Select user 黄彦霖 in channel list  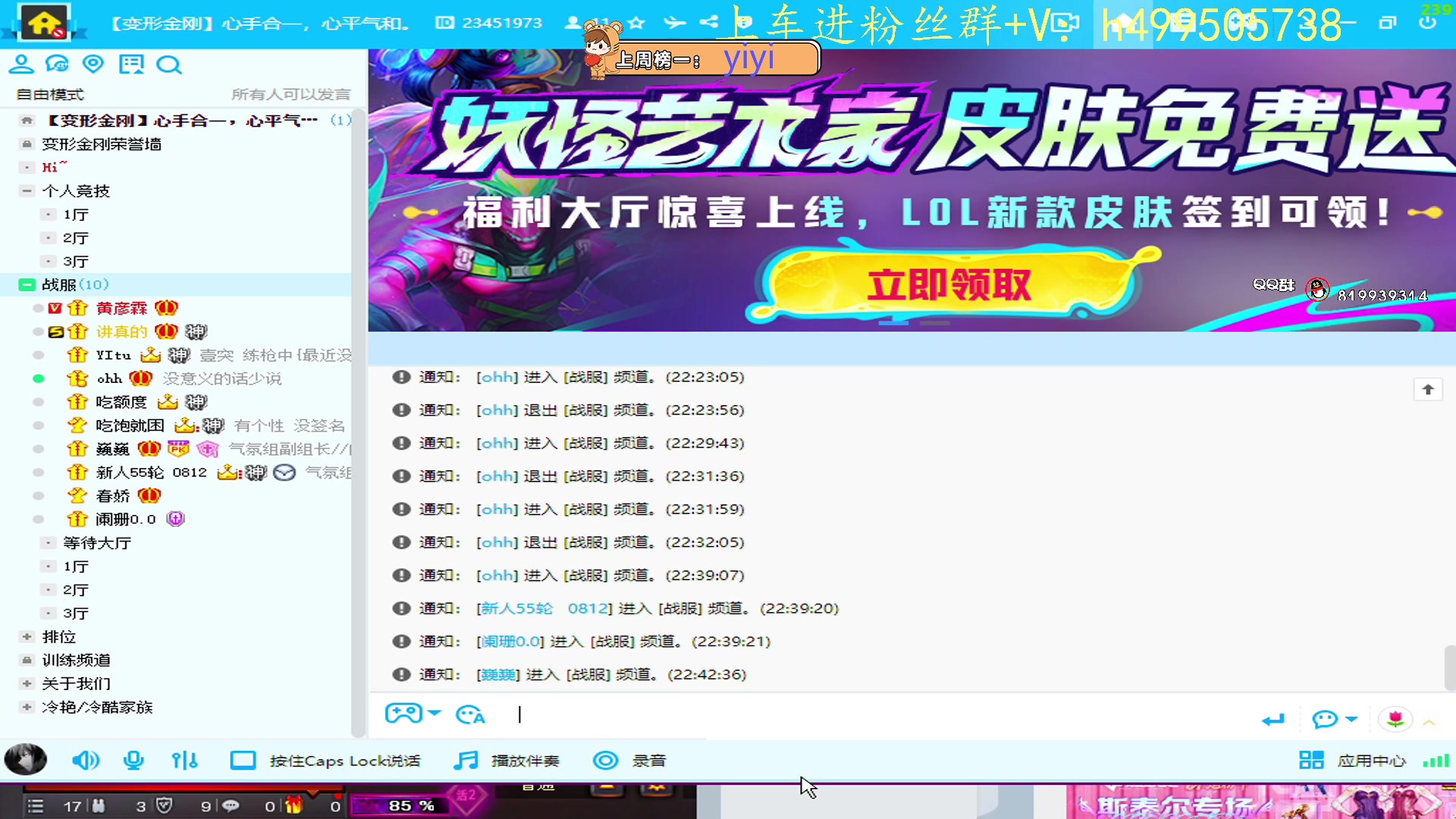pos(121,308)
